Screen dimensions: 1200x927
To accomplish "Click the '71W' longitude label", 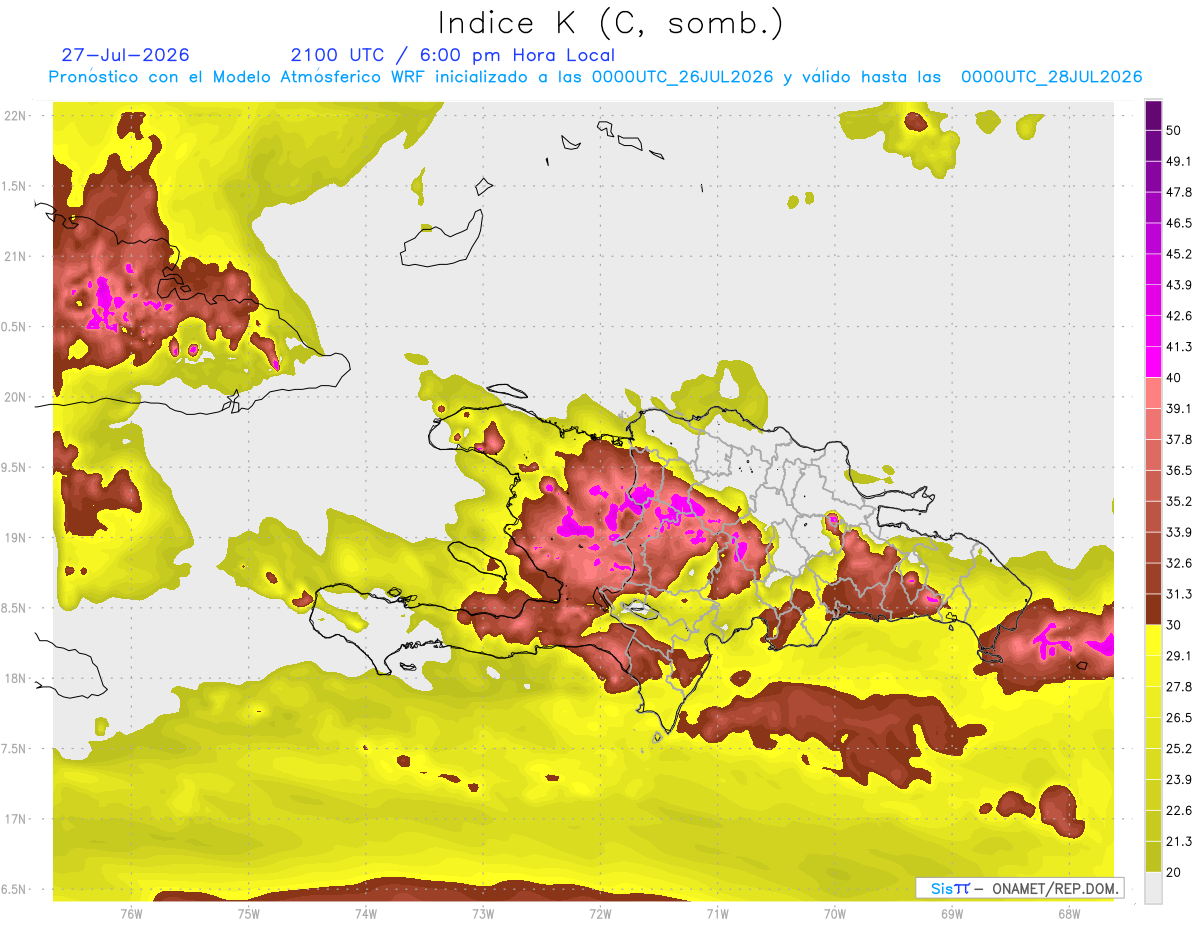I will point(717,913).
